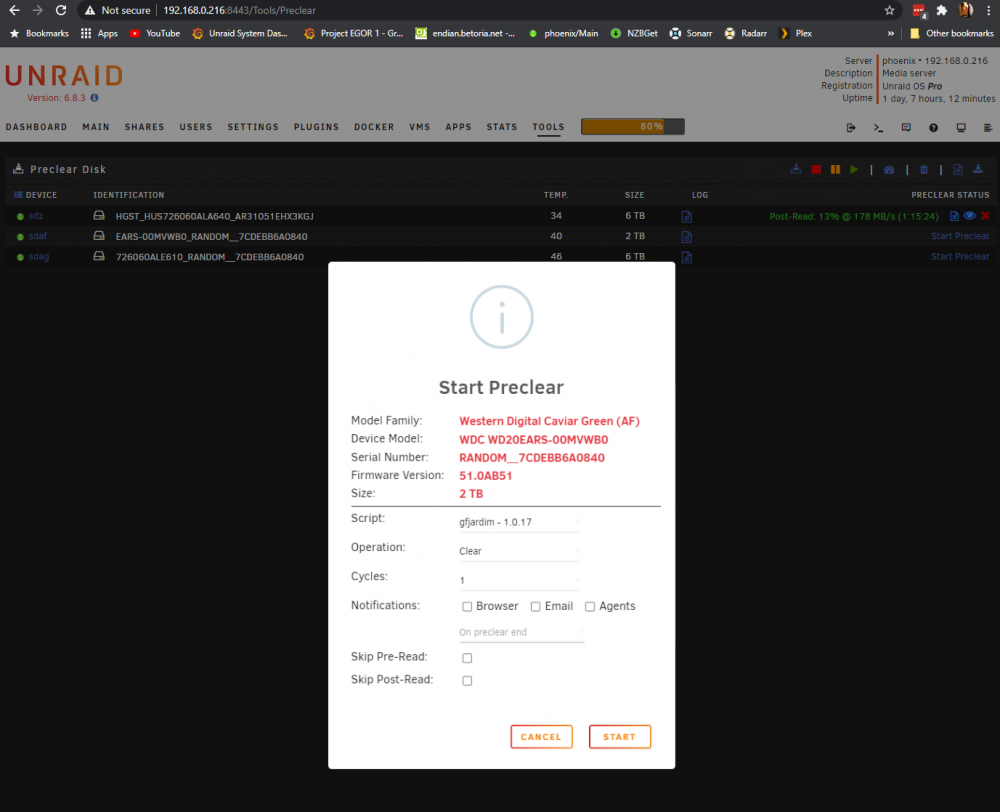Click the benchmark gauge icon in Preclear toolbar
The width and height of the screenshot is (1000, 812).
[889, 170]
